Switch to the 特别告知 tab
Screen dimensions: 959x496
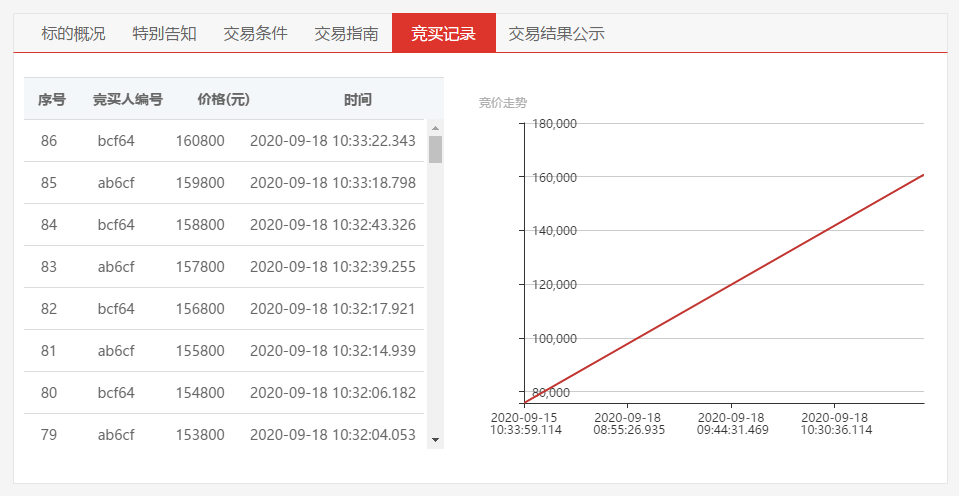click(x=164, y=33)
